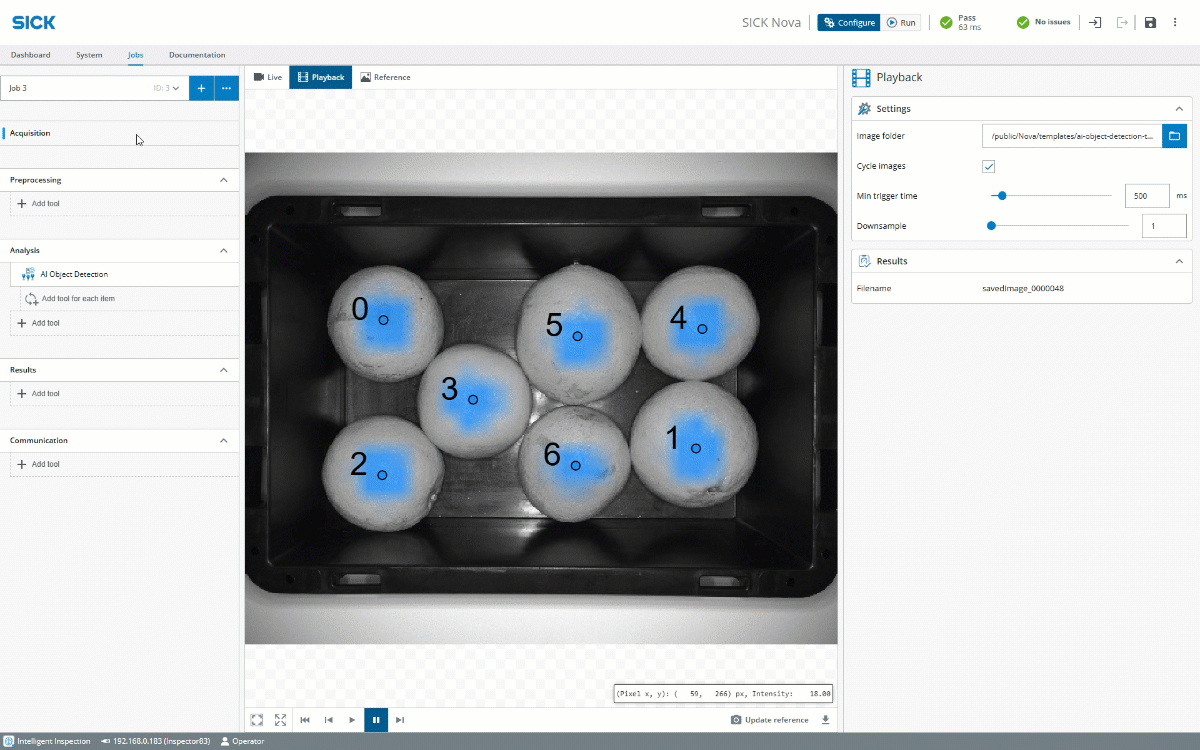This screenshot has width=1200, height=750.
Task: Collapse the Settings panel
Action: click(x=1178, y=109)
